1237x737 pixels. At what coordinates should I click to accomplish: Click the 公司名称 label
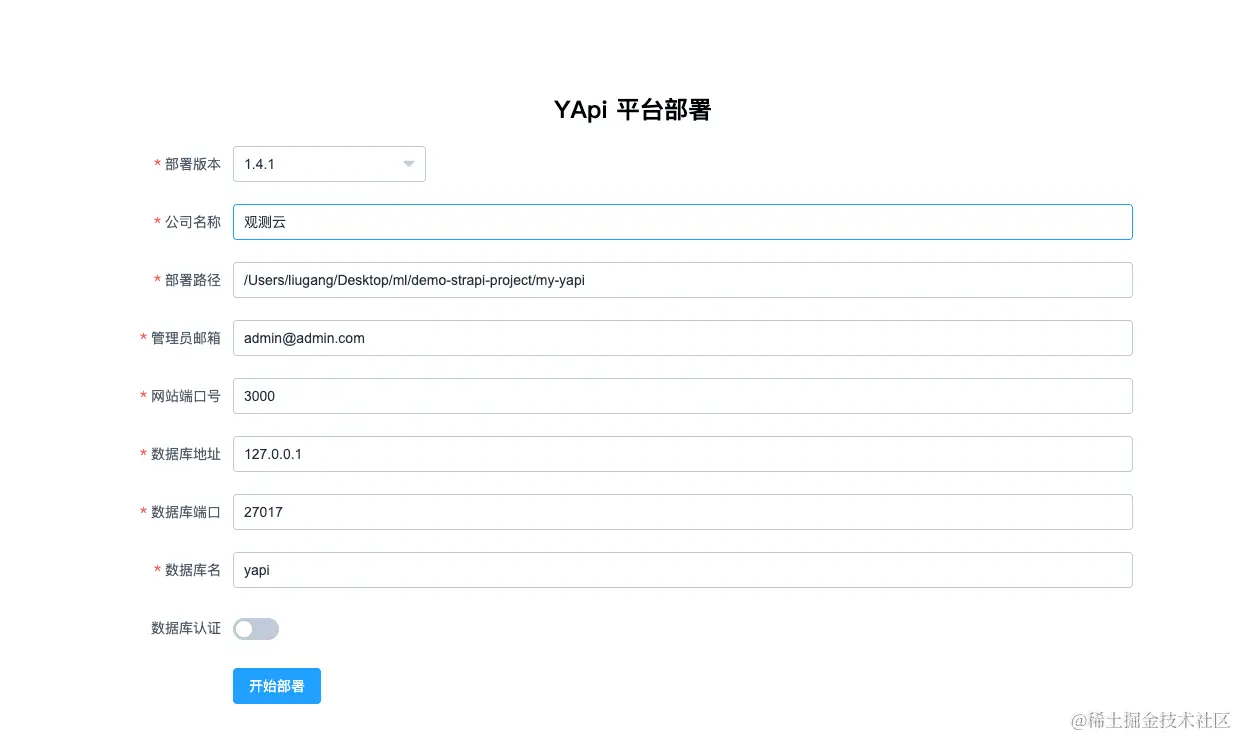[x=193, y=222]
